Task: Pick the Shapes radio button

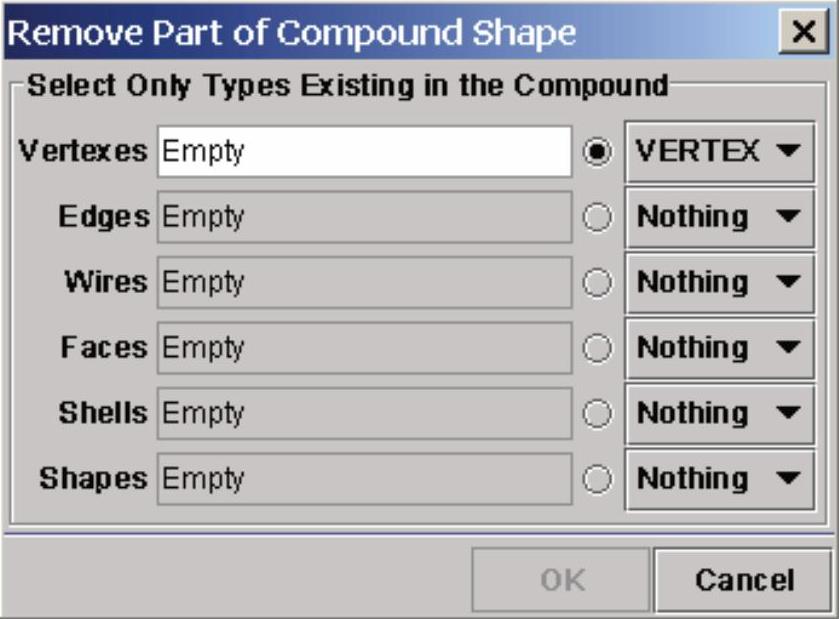Action: (597, 479)
